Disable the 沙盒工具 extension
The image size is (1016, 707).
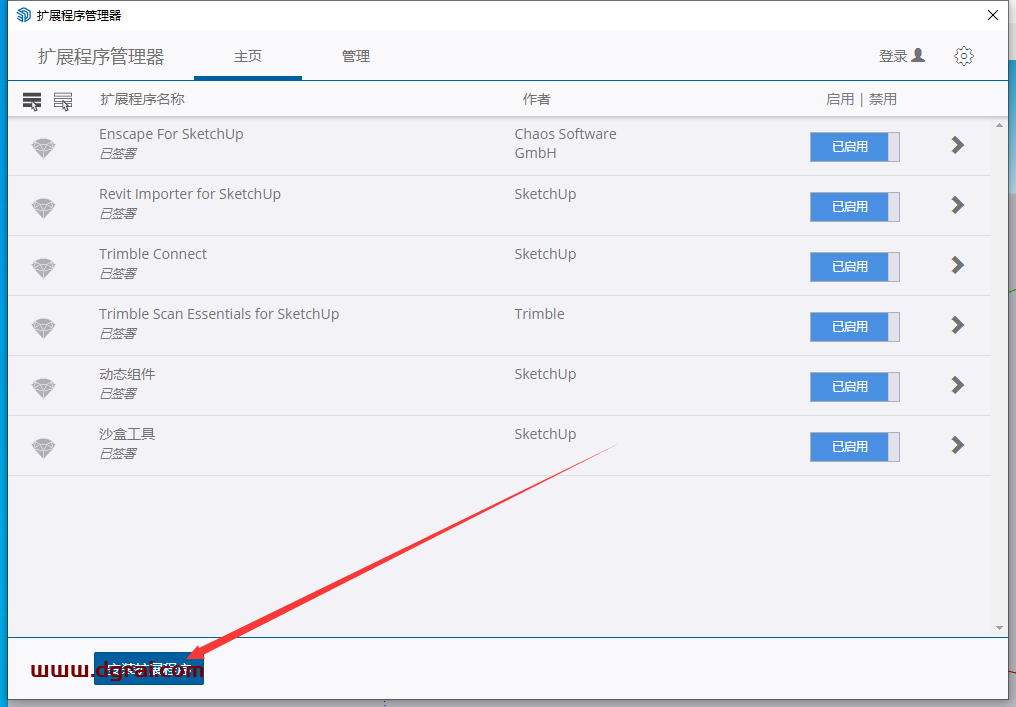click(855, 446)
